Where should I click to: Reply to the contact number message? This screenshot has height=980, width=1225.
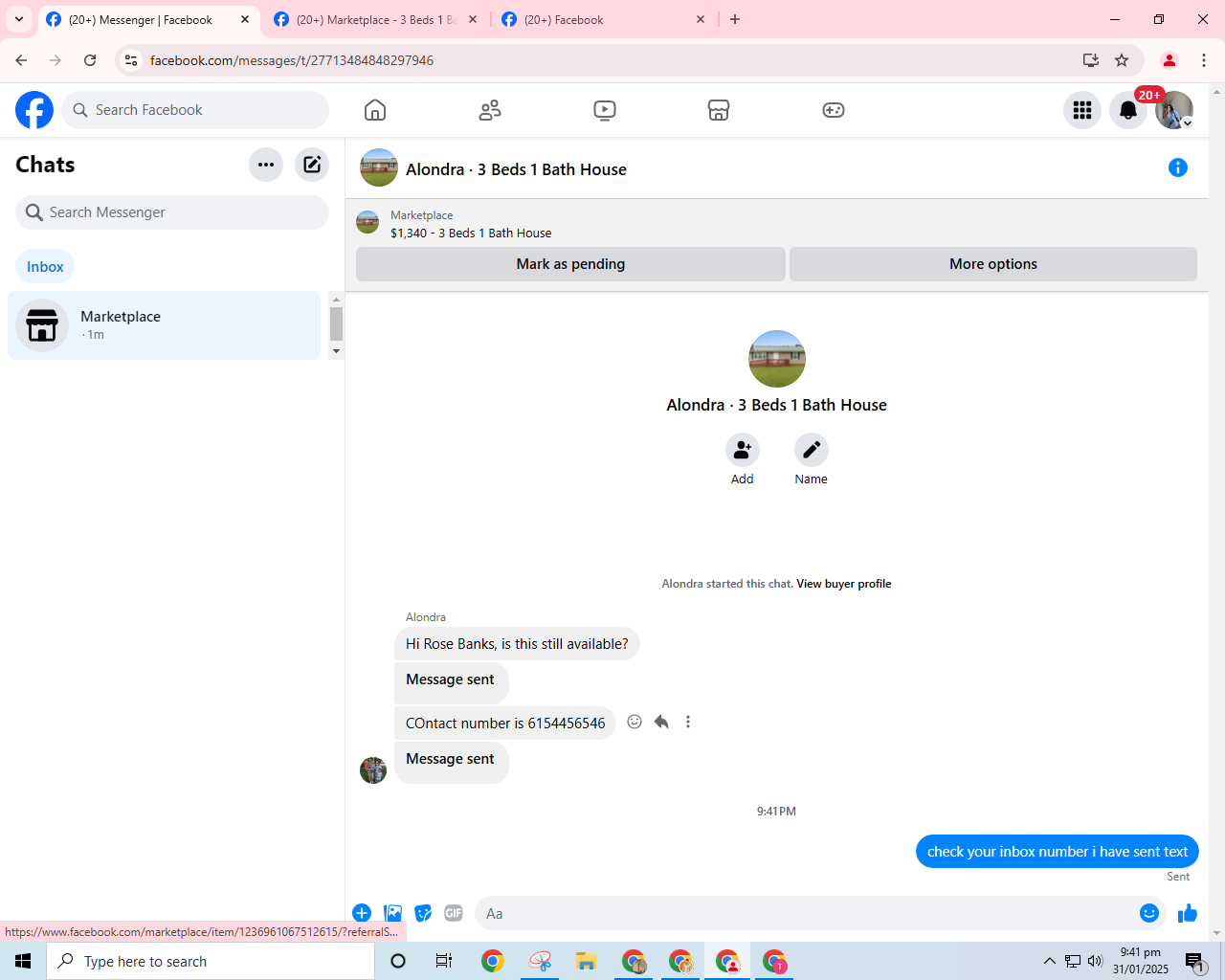[661, 722]
